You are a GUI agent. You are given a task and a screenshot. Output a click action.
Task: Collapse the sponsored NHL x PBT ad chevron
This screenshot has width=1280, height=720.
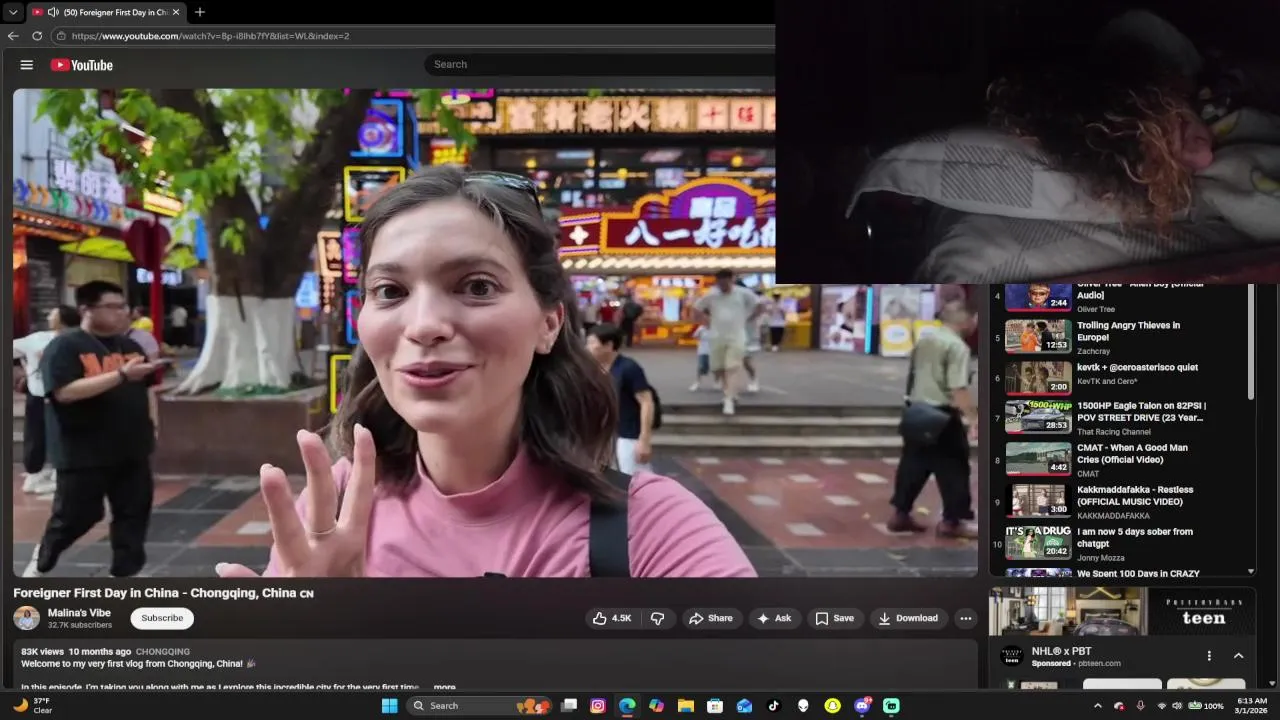[x=1238, y=656]
